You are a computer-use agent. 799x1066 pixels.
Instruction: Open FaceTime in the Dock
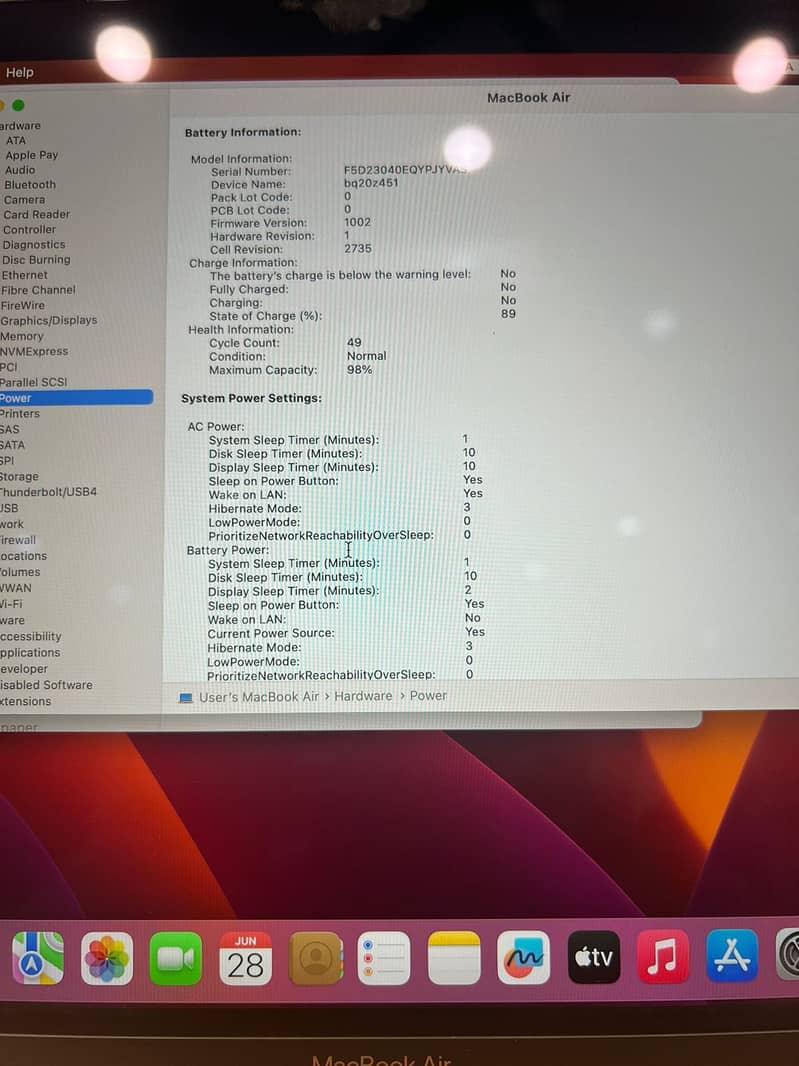176,958
